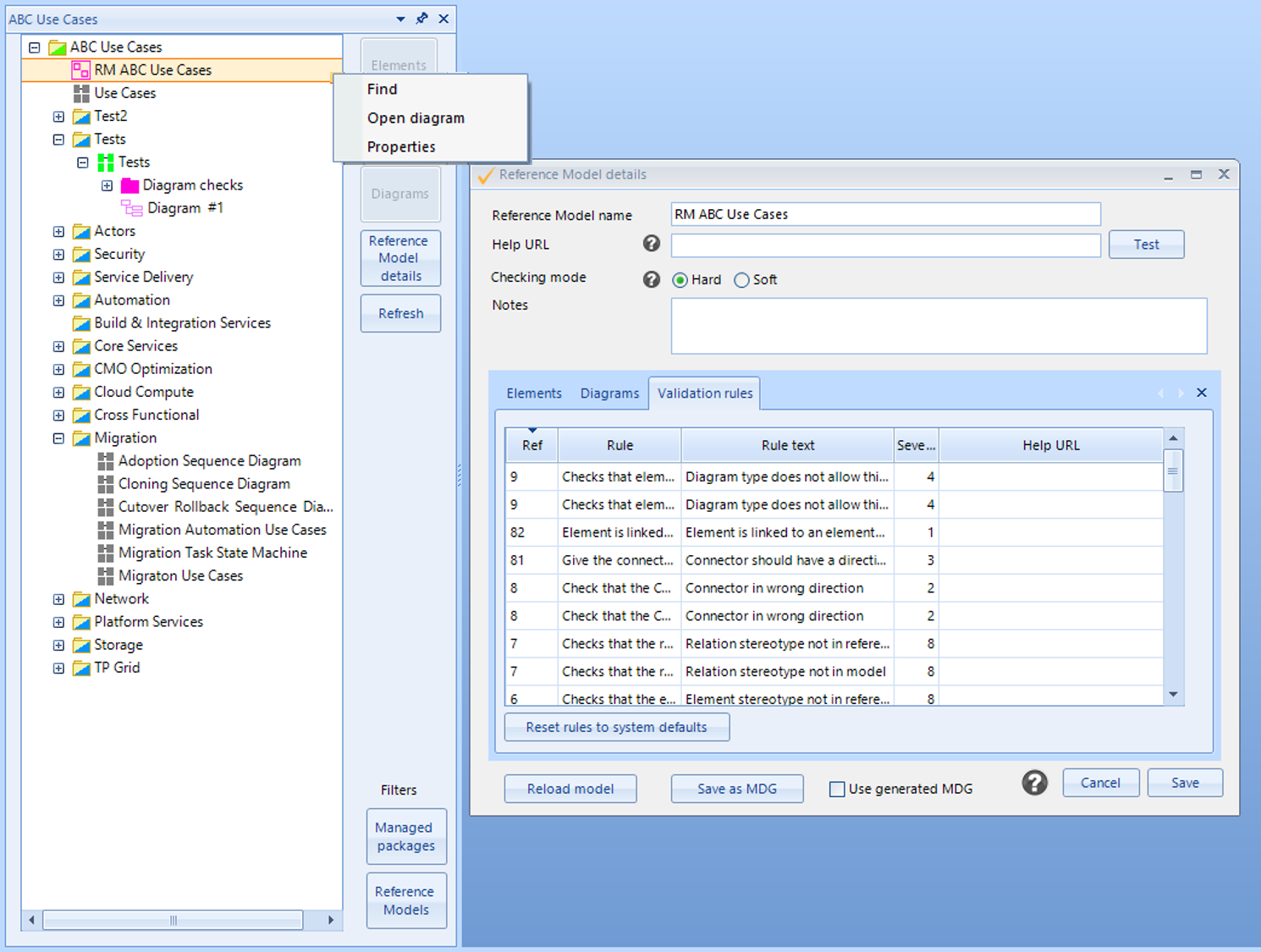
Task: Click the magenta Diagram checks folder icon
Action: pyautogui.click(x=129, y=185)
